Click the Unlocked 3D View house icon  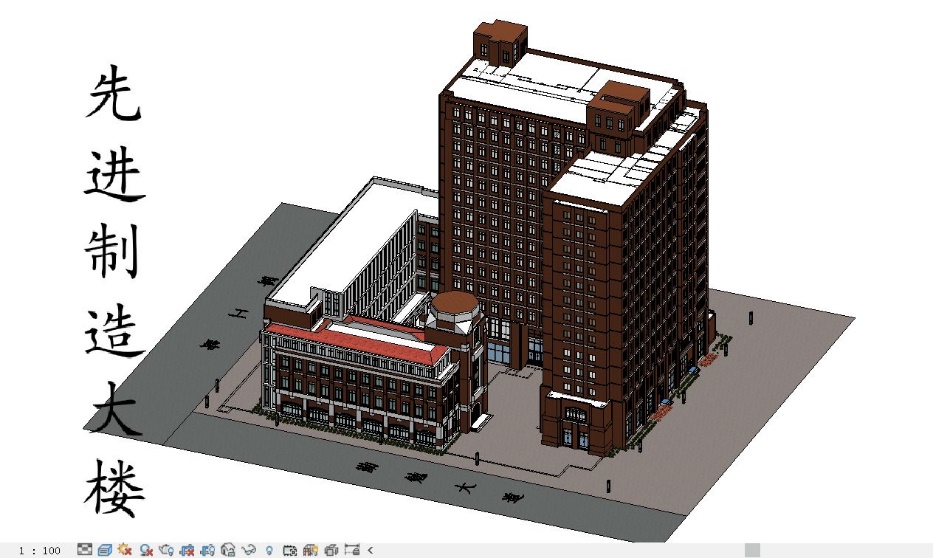click(228, 550)
